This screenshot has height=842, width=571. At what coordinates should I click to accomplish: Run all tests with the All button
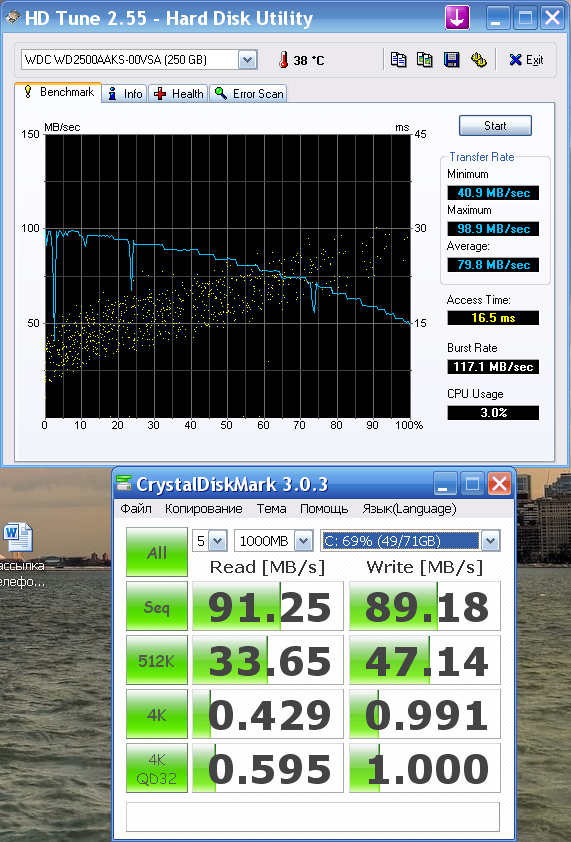pyautogui.click(x=157, y=552)
